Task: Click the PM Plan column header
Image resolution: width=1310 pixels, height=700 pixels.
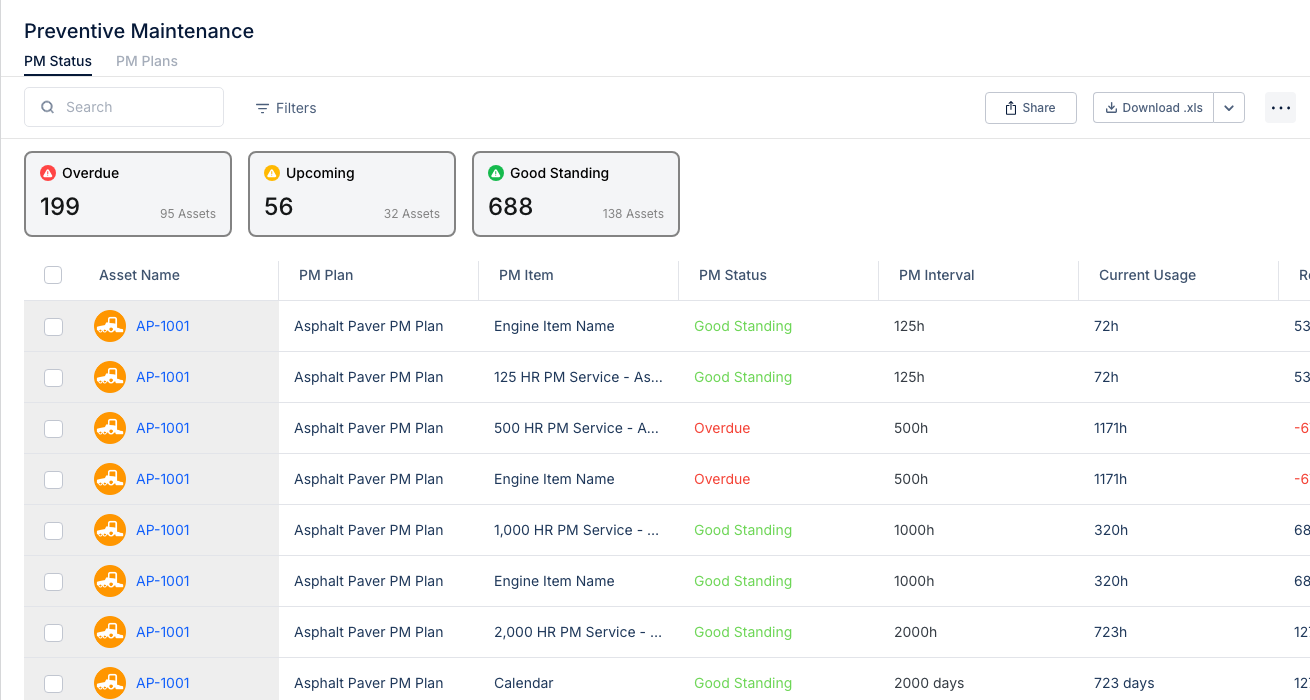Action: coord(326,275)
